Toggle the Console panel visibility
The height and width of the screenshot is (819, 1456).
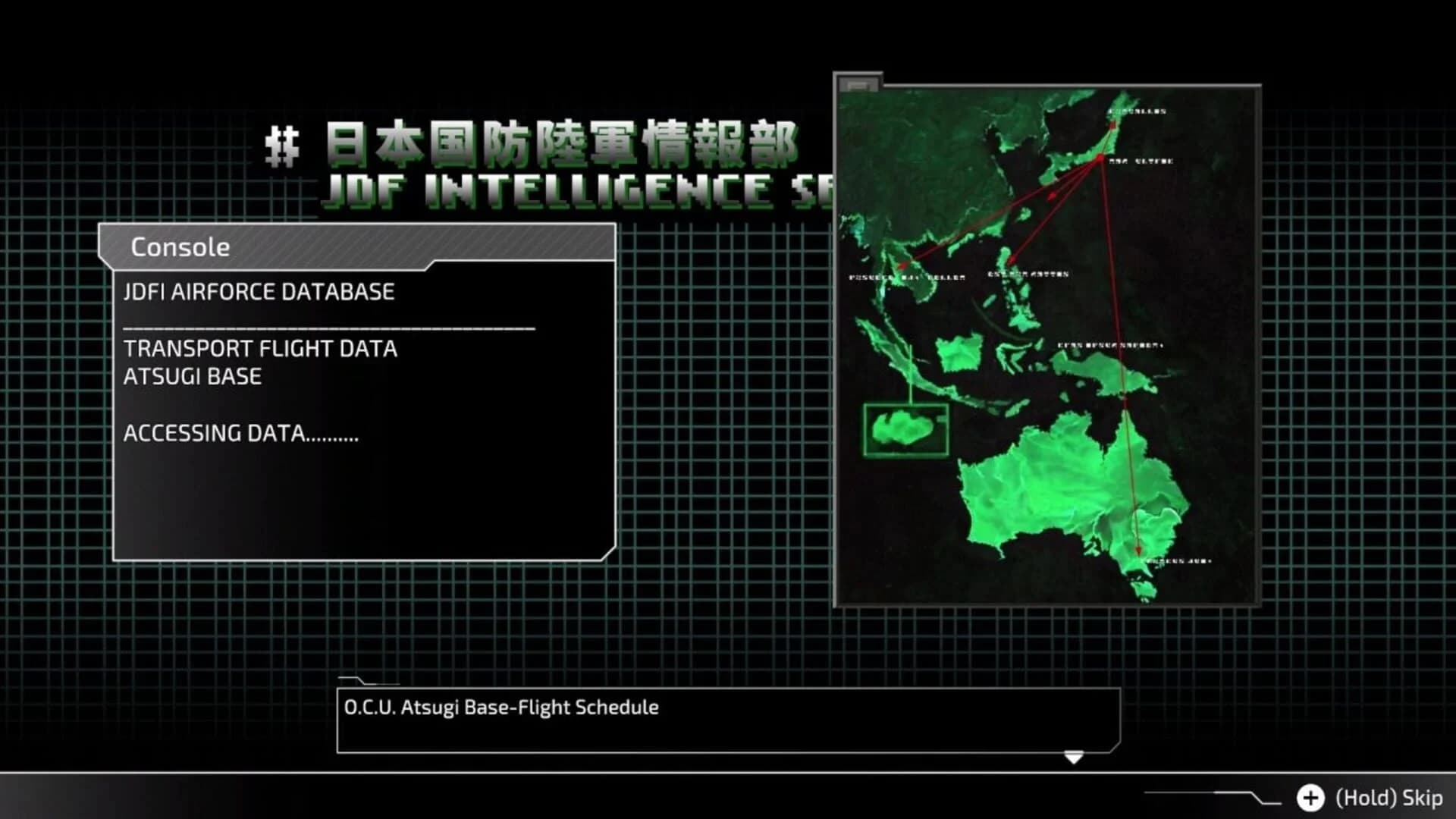(180, 246)
